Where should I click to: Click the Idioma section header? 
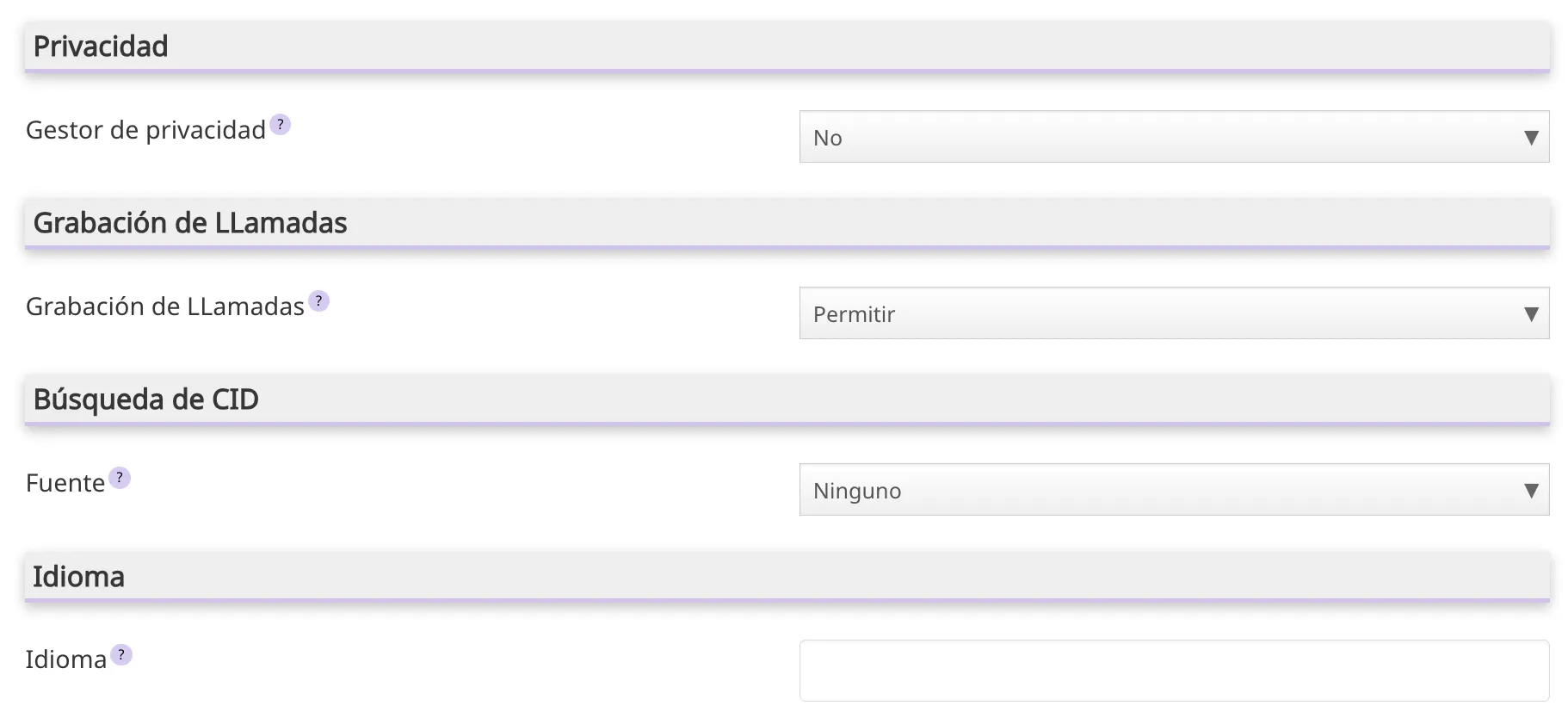pyautogui.click(x=78, y=577)
